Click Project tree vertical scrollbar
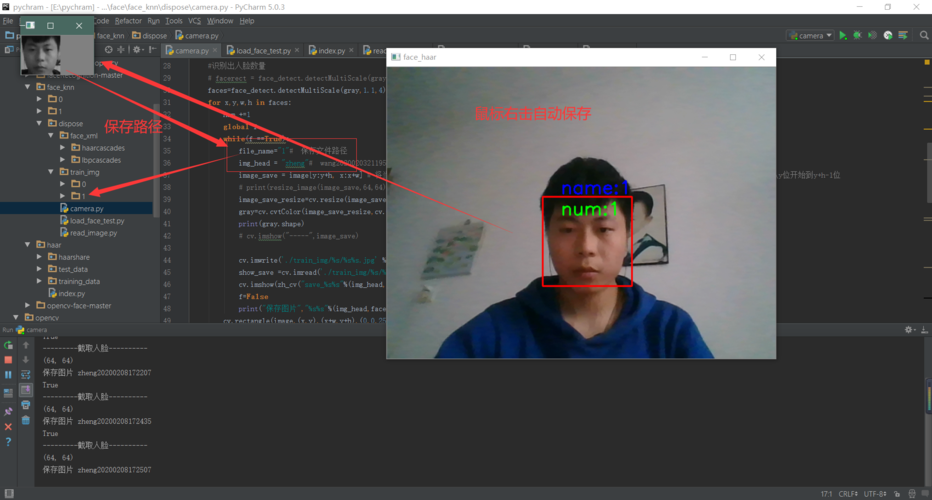This screenshot has width=932, height=500. (157, 161)
